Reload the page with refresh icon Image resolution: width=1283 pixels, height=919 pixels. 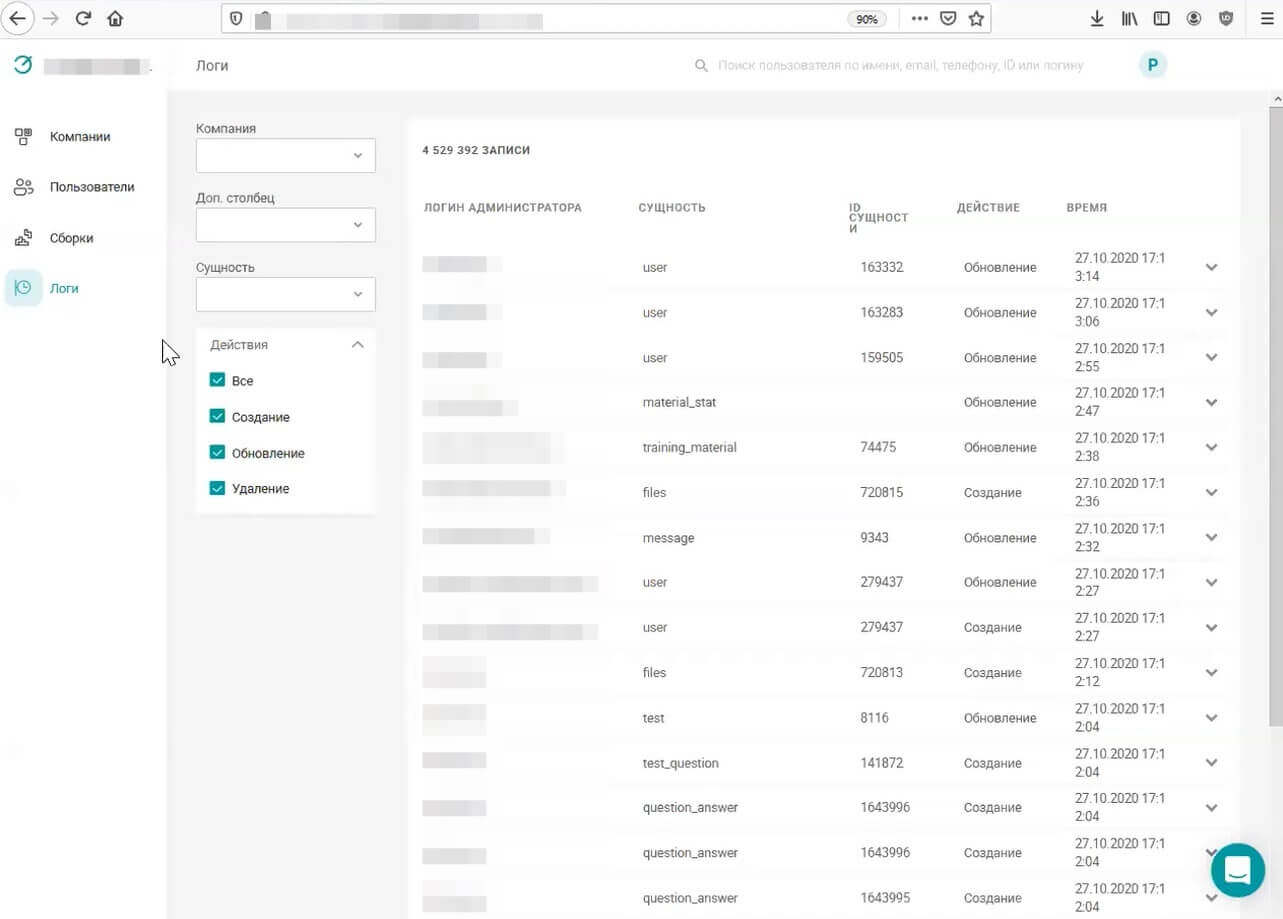tap(83, 18)
